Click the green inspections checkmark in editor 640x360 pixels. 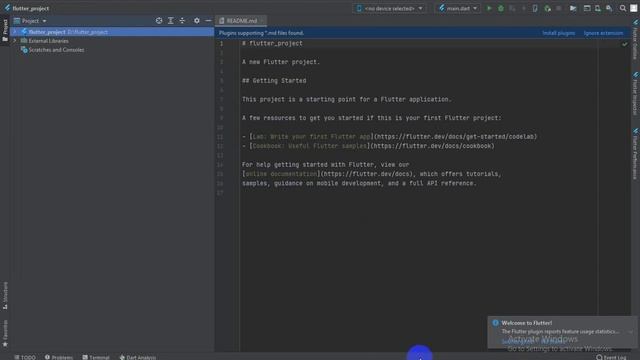pyautogui.click(x=624, y=44)
